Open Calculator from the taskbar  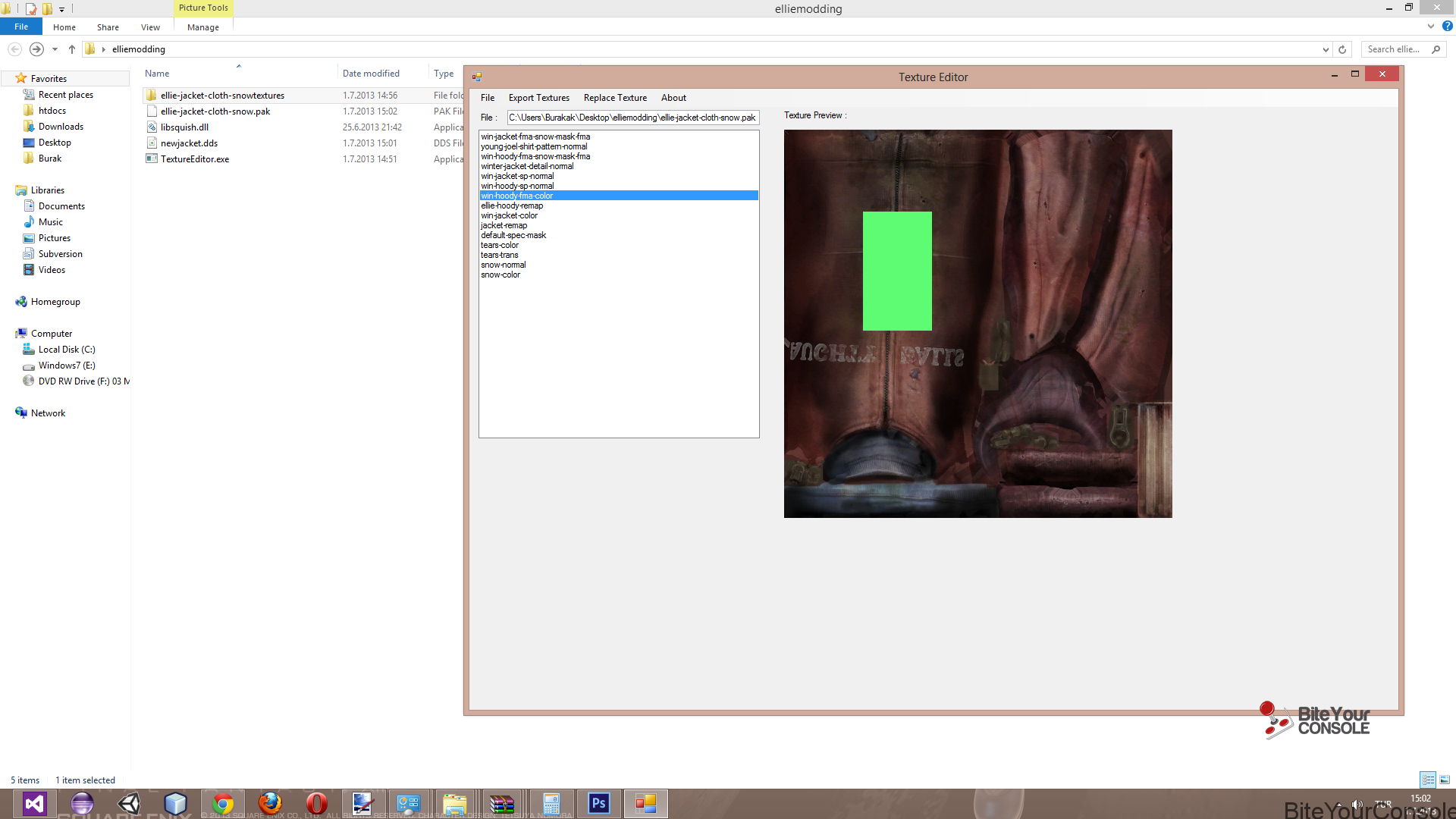pos(551,803)
